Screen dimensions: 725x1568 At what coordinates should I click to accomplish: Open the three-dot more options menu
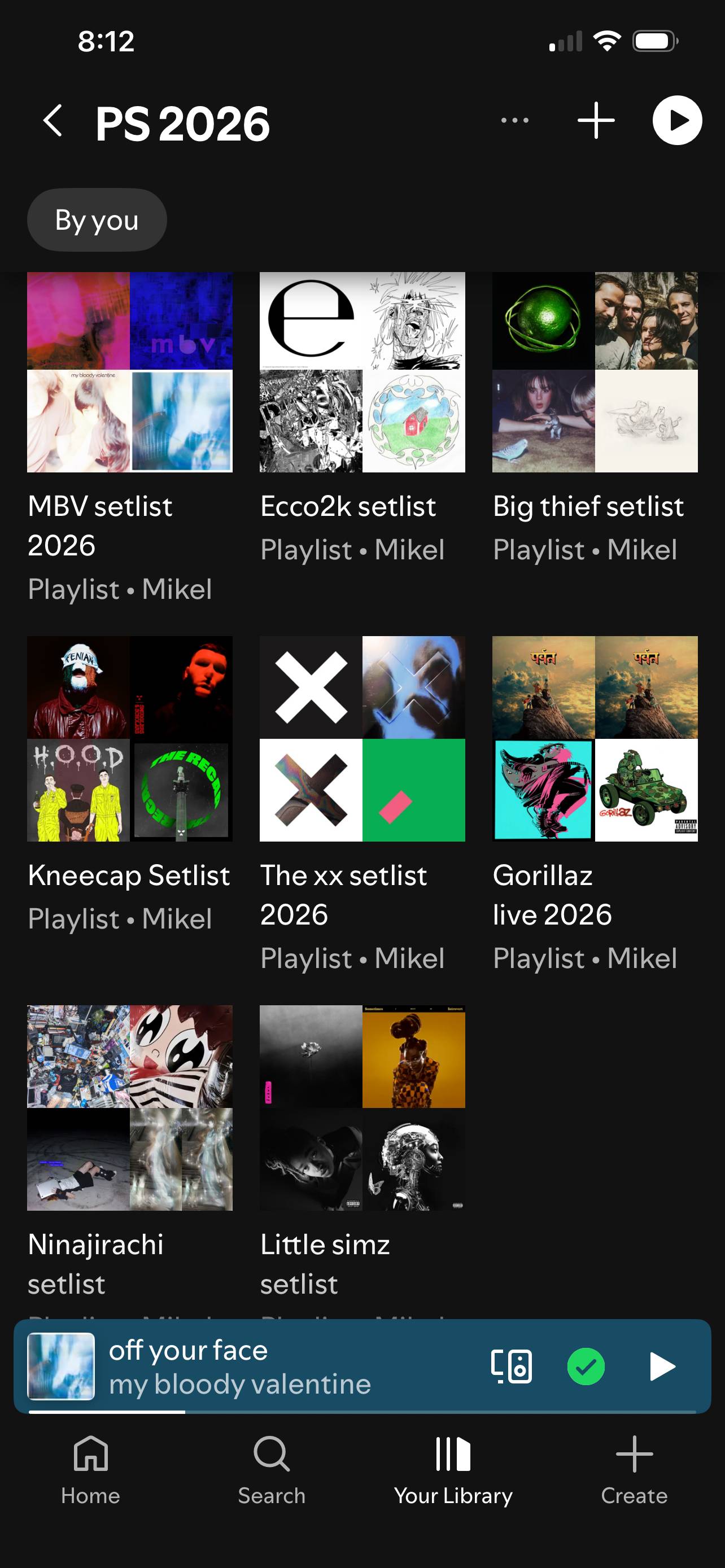[514, 121]
